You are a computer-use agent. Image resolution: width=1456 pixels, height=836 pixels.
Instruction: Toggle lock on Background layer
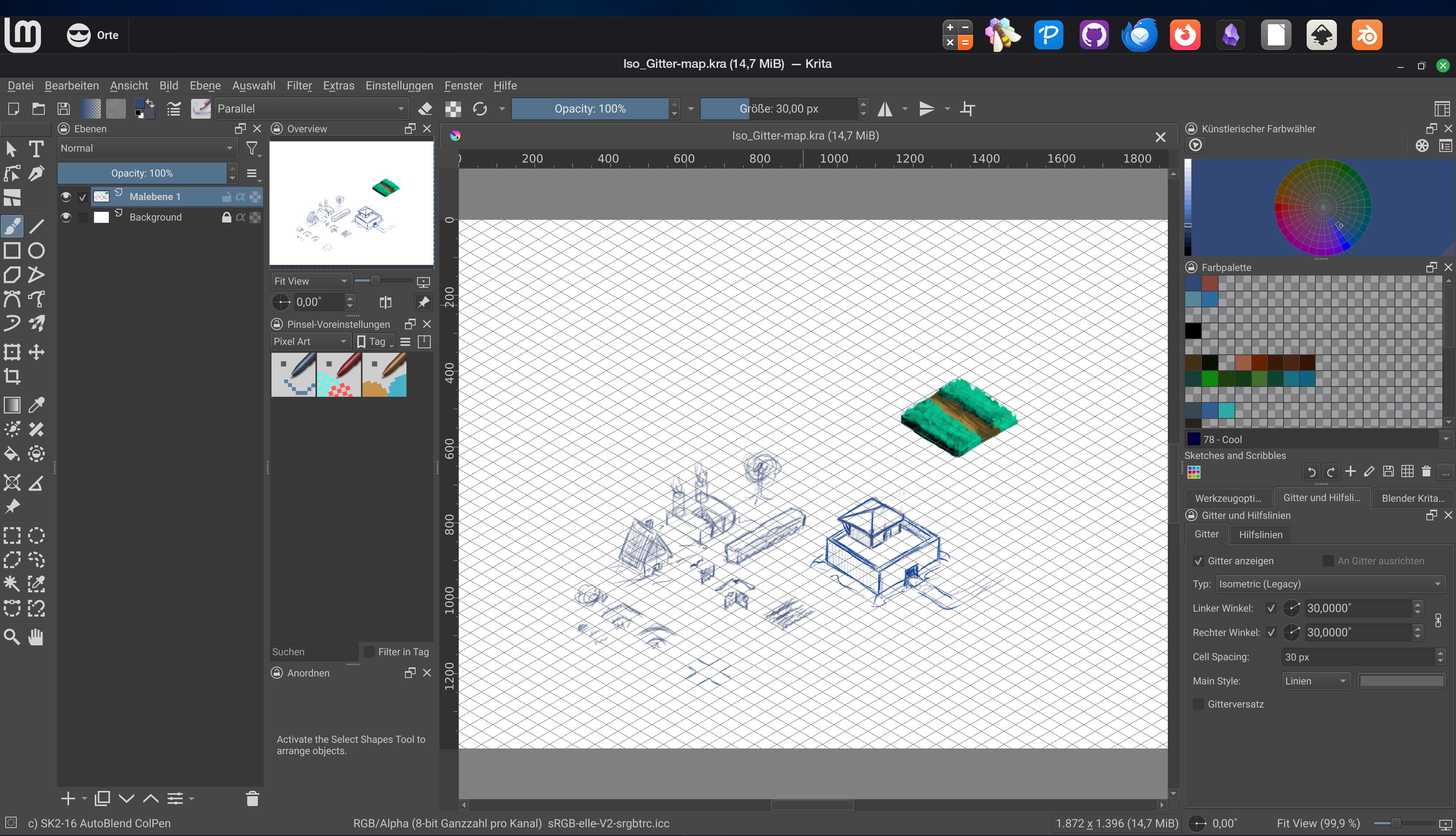[226, 217]
